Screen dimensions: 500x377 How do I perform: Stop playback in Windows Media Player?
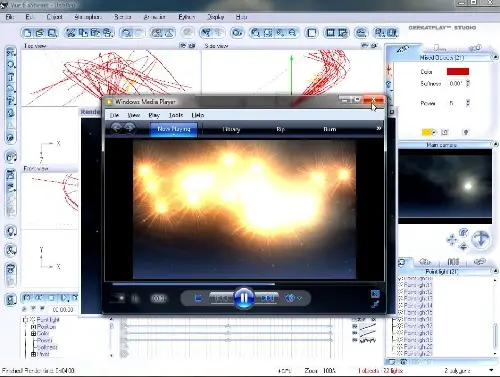click(x=198, y=298)
